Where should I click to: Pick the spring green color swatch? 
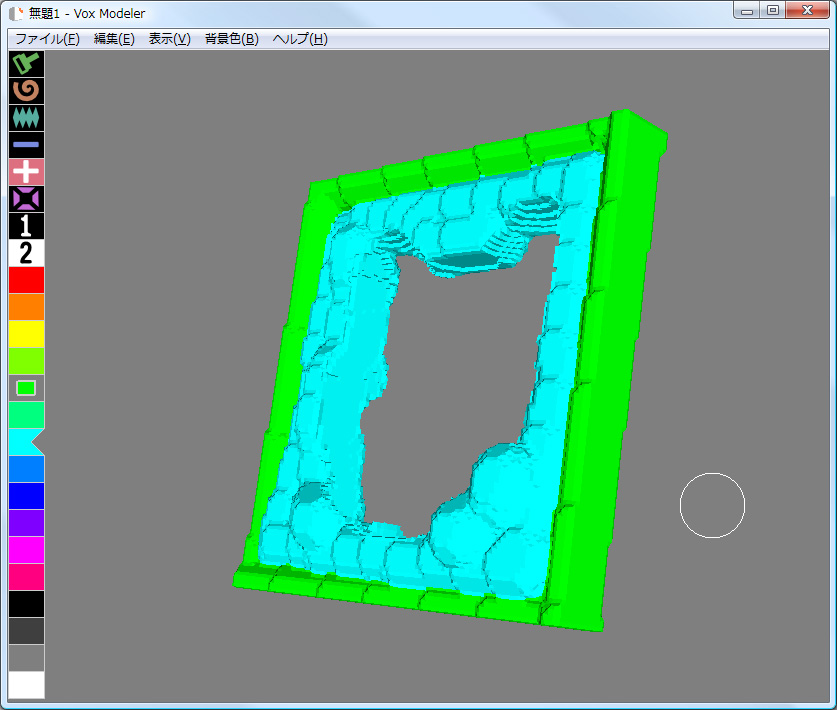tap(26, 415)
